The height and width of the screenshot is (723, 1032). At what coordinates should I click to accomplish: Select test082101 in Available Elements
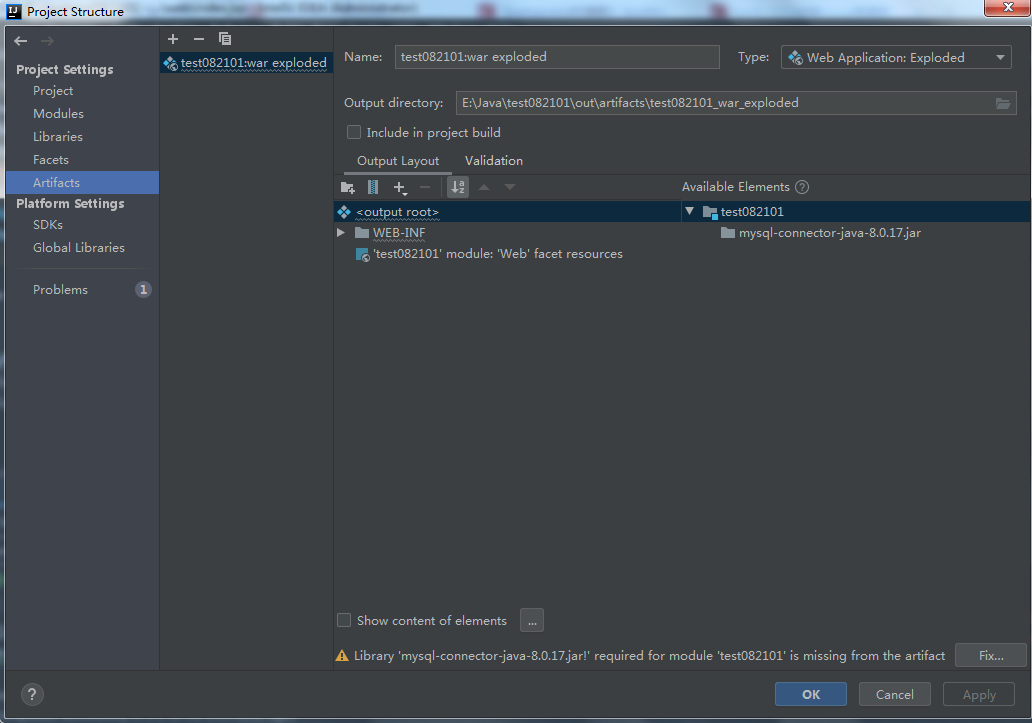856,212
